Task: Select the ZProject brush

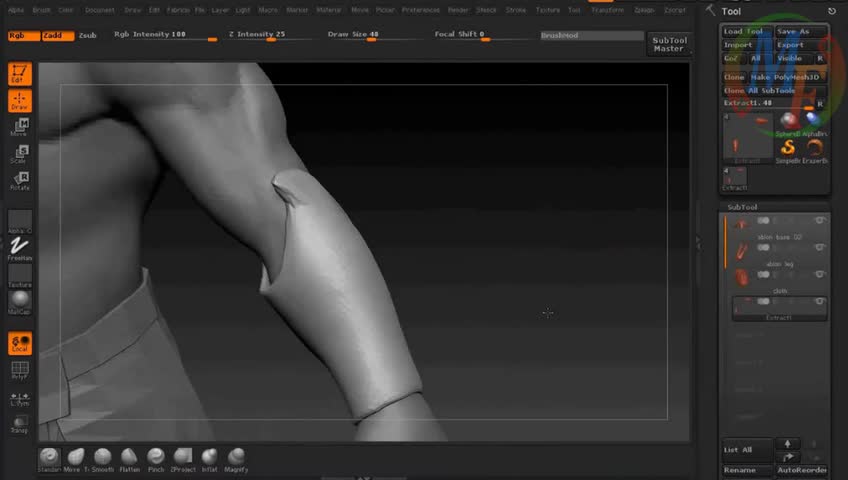Action: 183,461
